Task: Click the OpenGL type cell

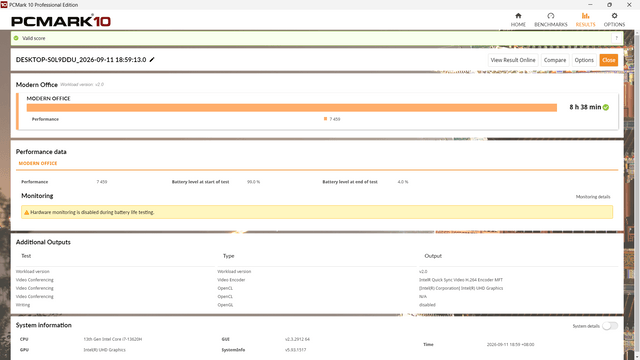Action: tap(225, 305)
